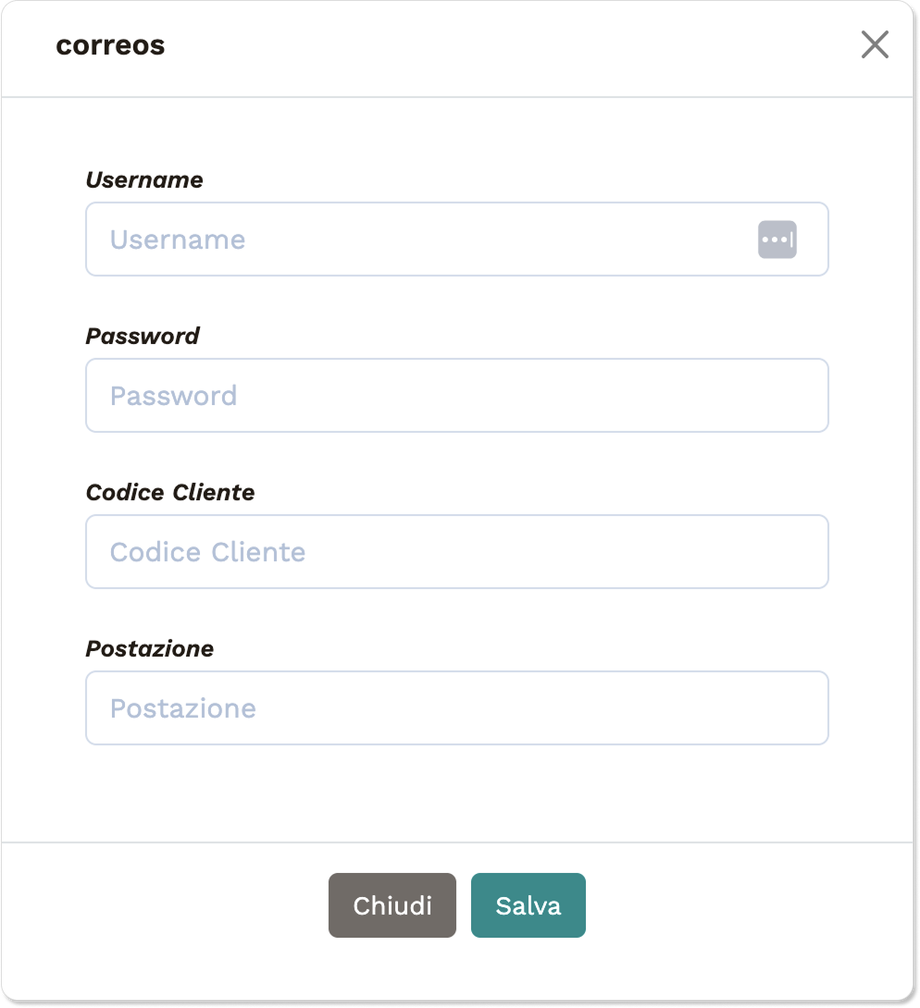Click the Password placeholder text
The width and height of the screenshot is (920, 1008).
click(x=173, y=396)
